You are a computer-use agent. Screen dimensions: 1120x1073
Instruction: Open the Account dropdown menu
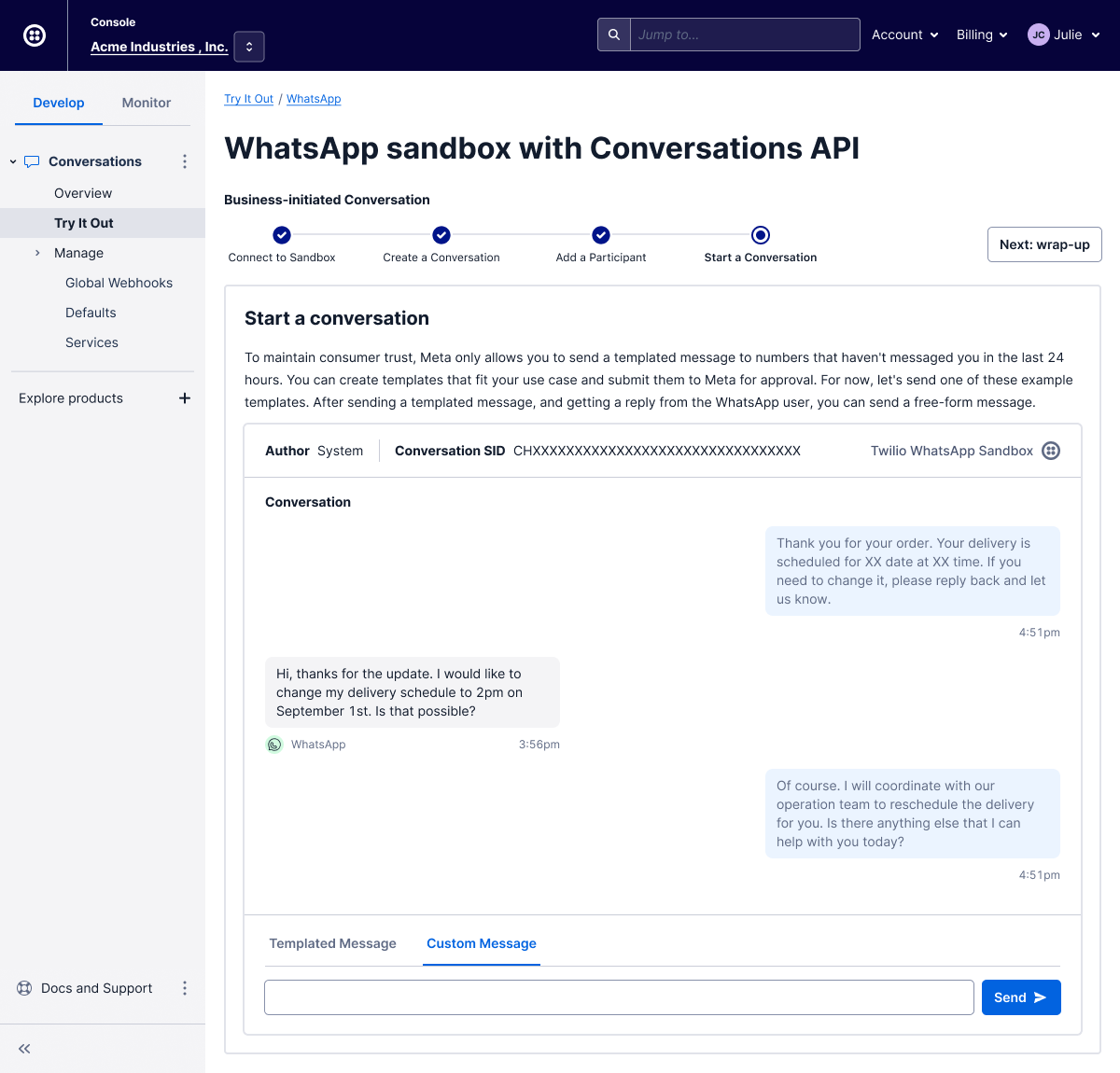pyautogui.click(x=904, y=35)
